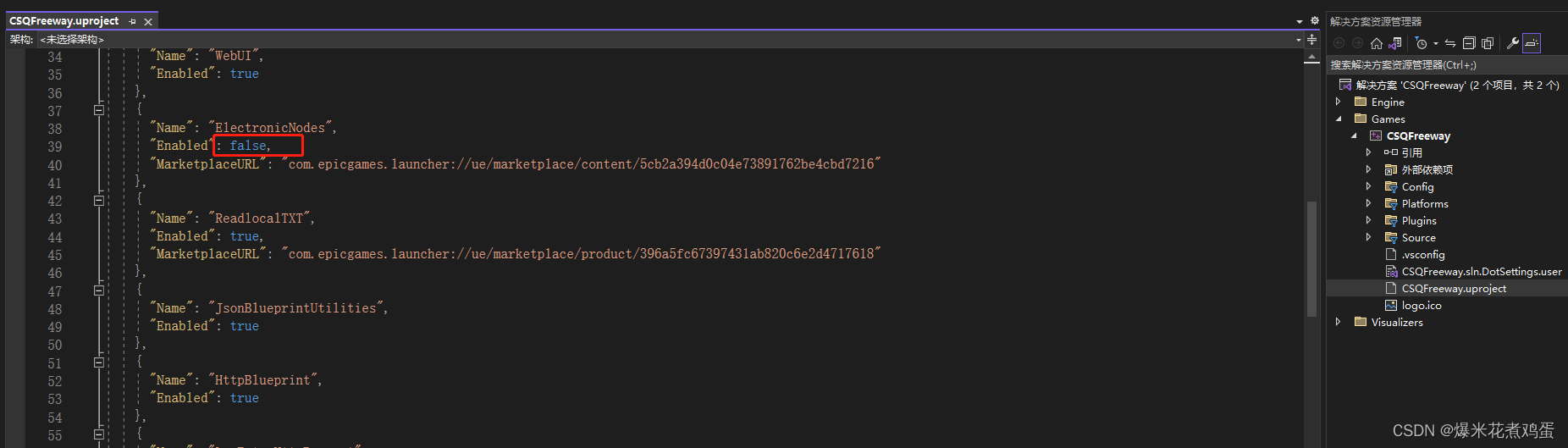Click the 引用 references icon
1568x448 pixels.
[1391, 152]
